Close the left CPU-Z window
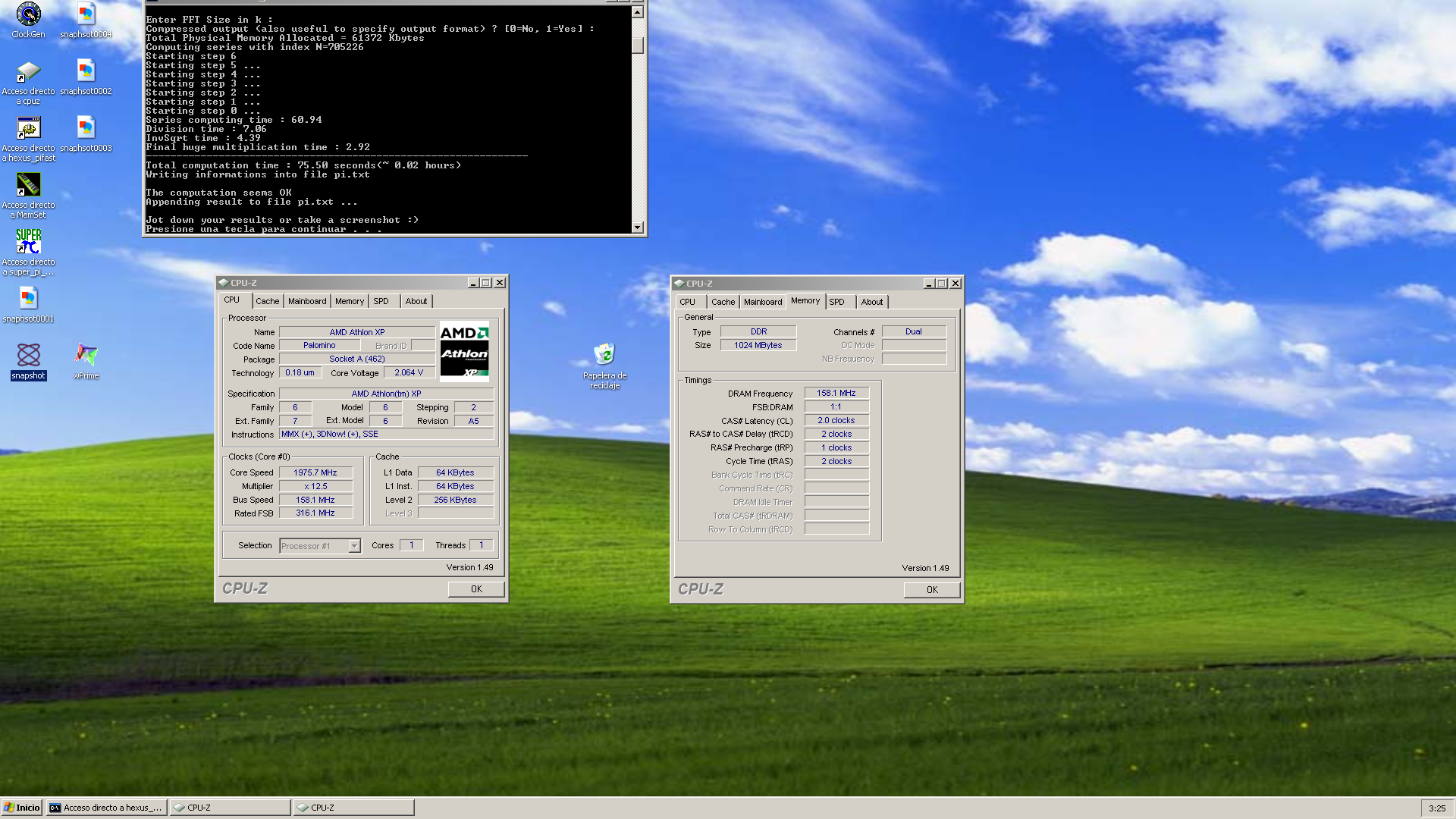The image size is (1456, 819). tap(500, 283)
